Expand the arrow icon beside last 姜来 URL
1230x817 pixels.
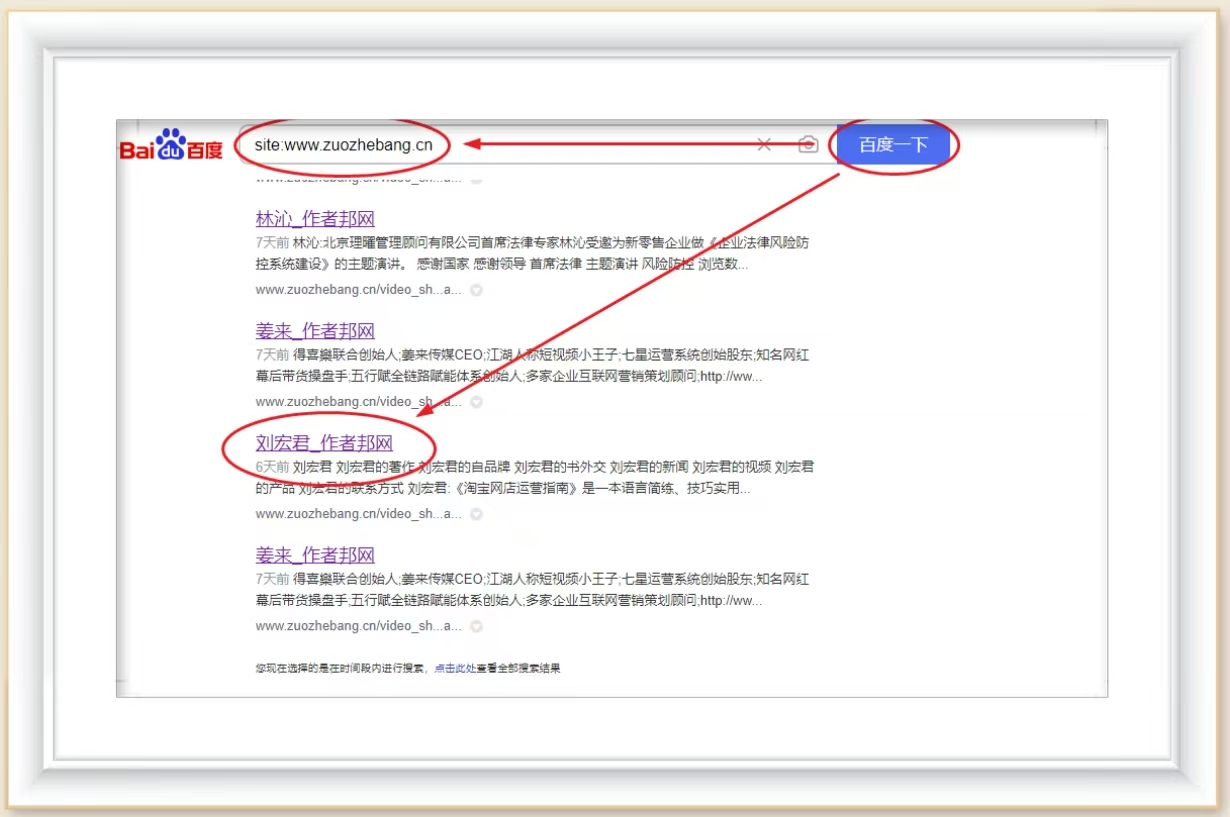pyautogui.click(x=477, y=626)
